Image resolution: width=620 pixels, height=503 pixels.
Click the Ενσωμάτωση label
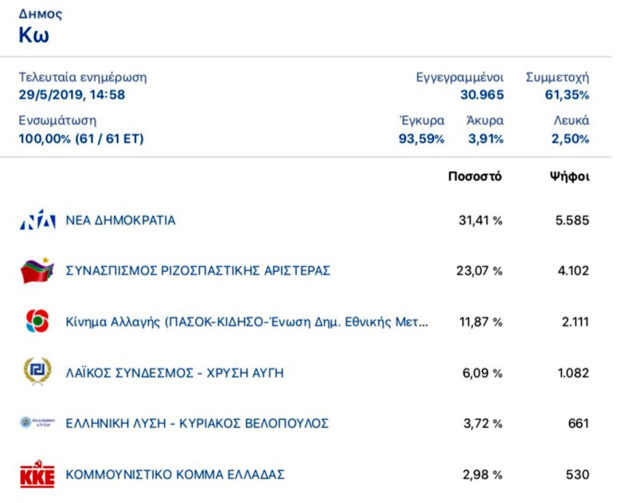tap(57, 121)
